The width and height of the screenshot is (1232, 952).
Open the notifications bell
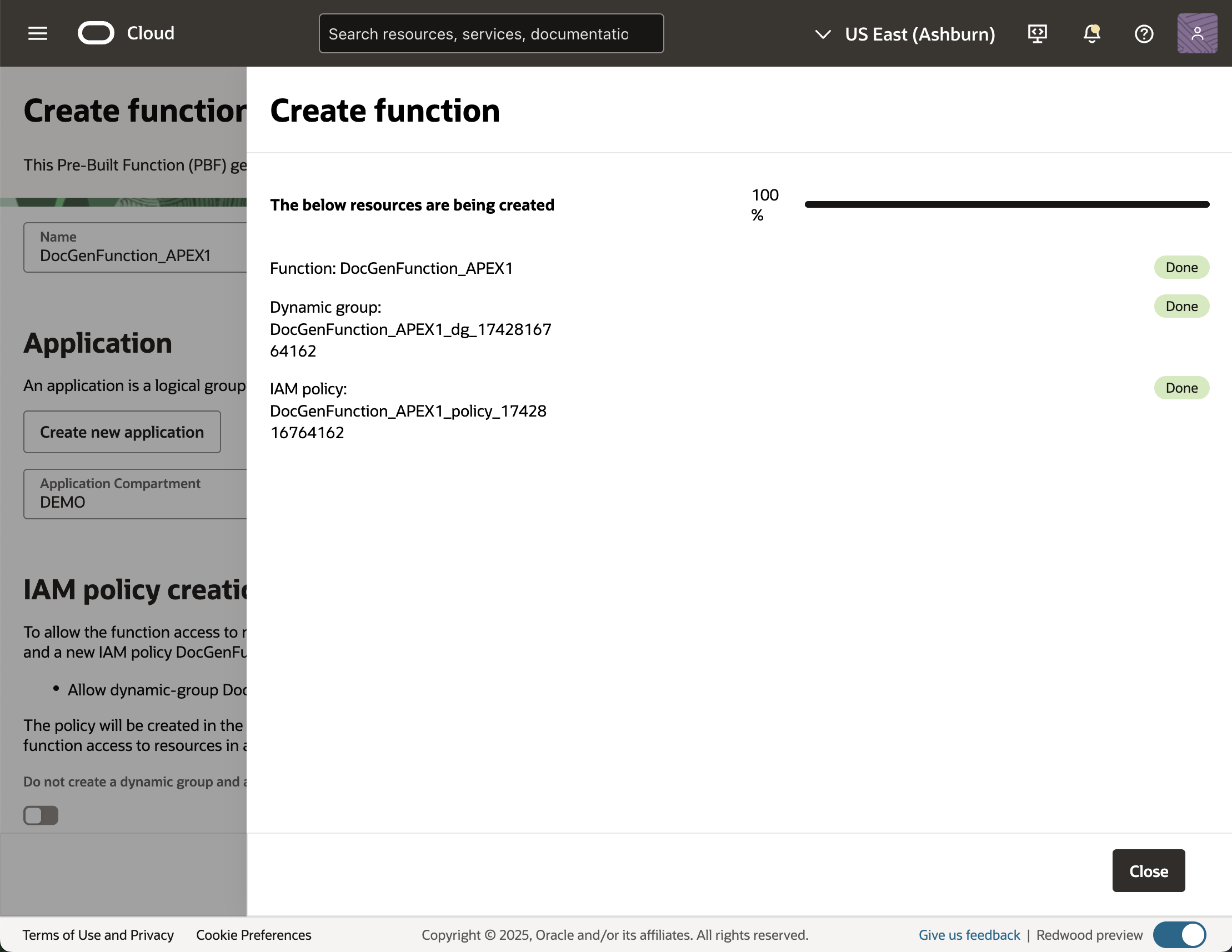pyautogui.click(x=1091, y=34)
